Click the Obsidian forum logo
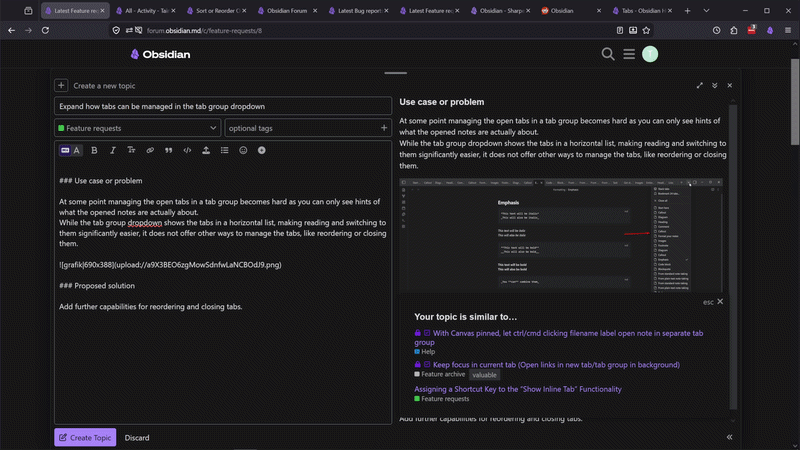This screenshot has width=800, height=450. point(160,54)
